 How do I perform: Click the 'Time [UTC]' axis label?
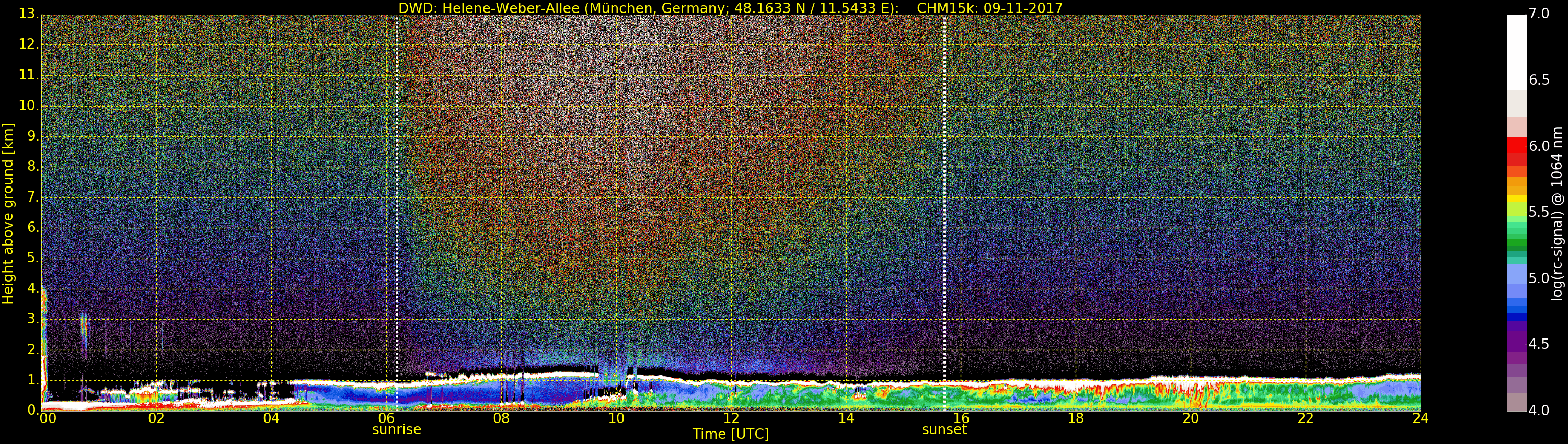click(x=731, y=434)
